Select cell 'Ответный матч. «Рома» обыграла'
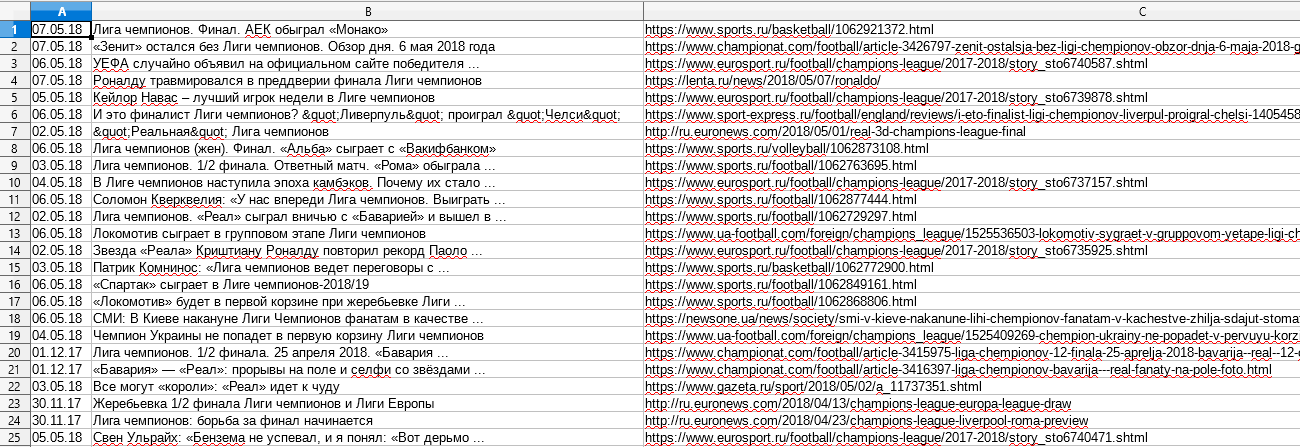Image resolution: width=1300 pixels, height=447 pixels. tap(367, 166)
